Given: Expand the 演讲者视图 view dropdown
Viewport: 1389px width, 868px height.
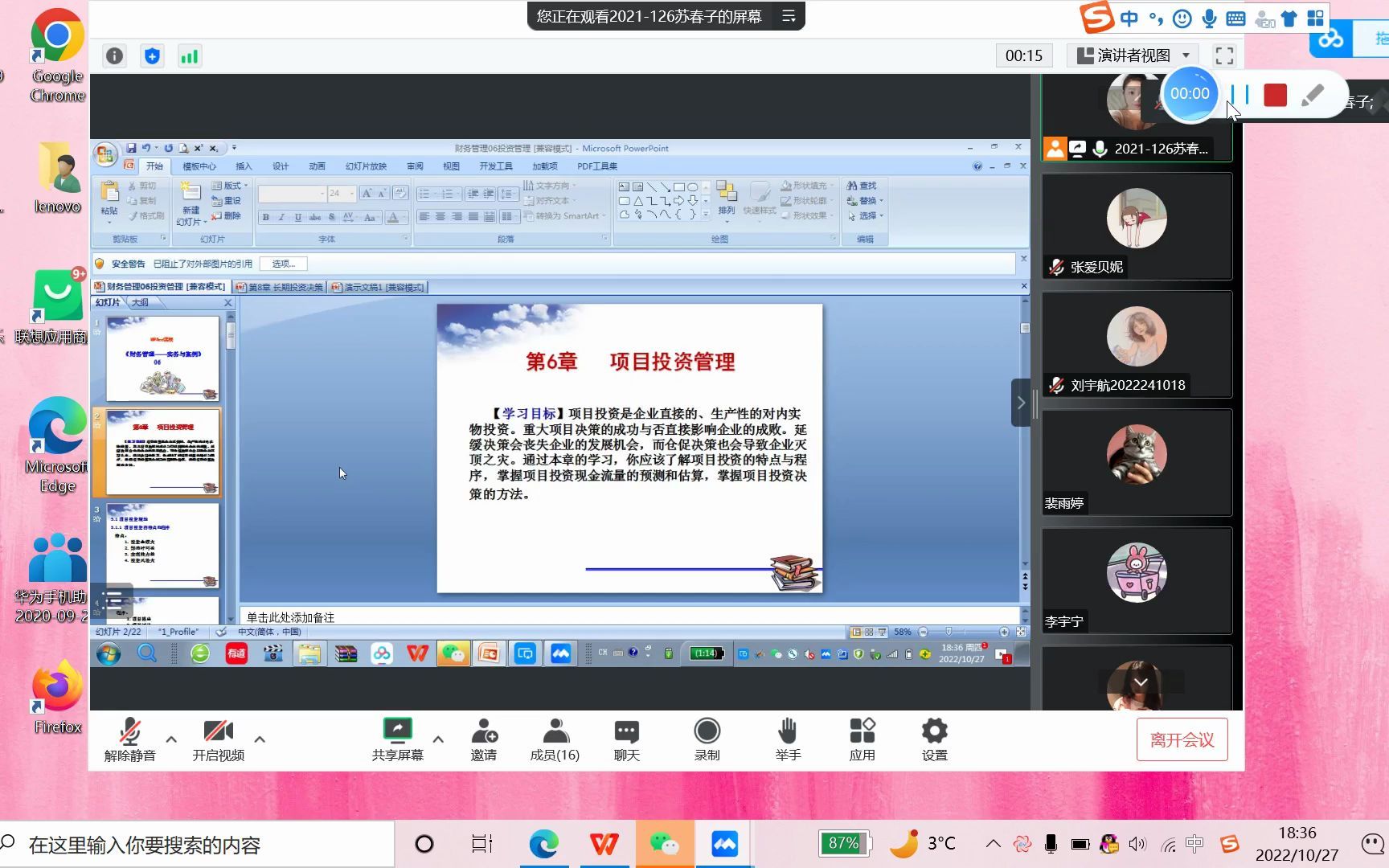Looking at the screenshot, I should (1187, 55).
